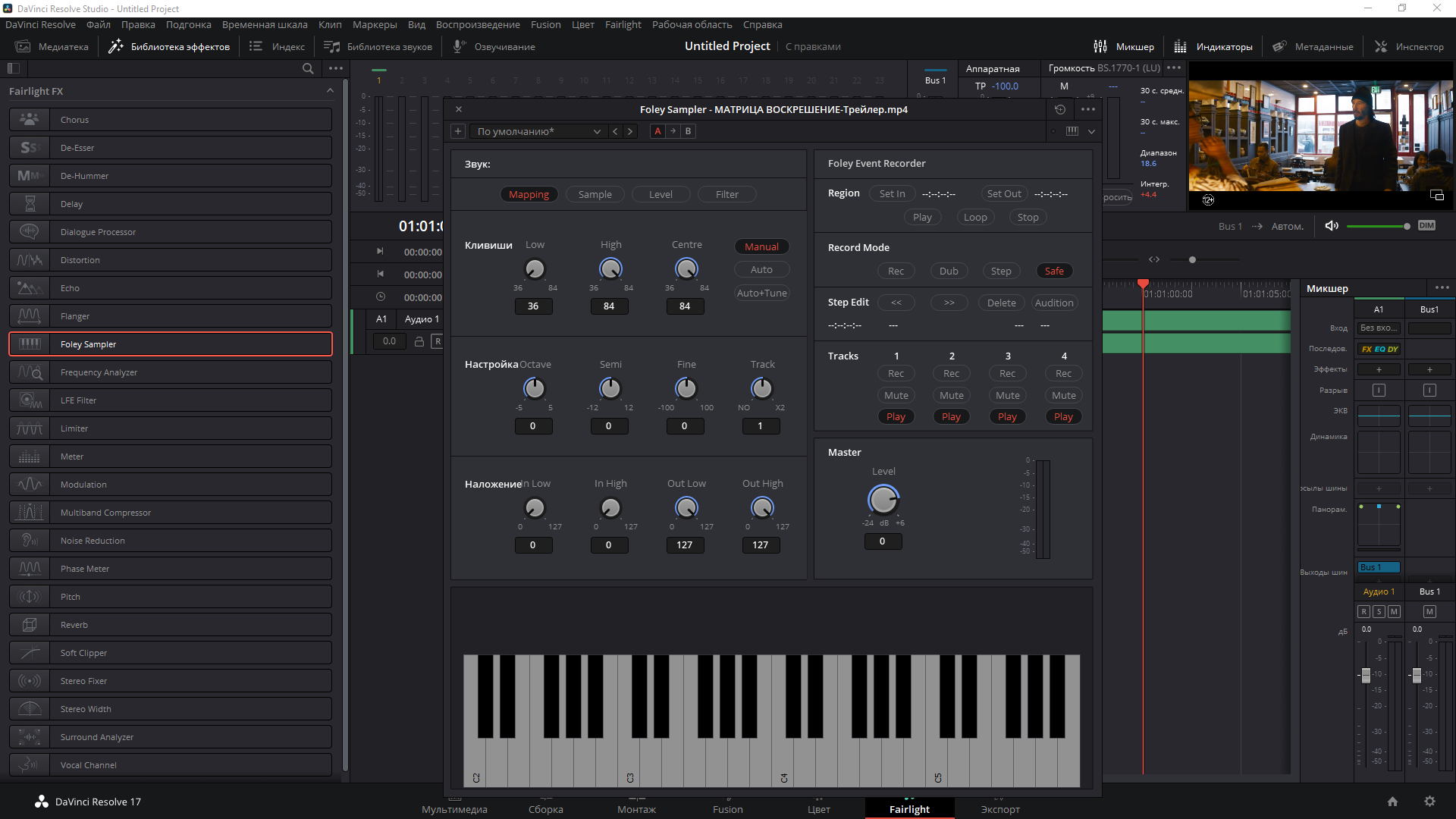The image size is (1456, 819).
Task: Select the De-Esser effect icon
Action: (x=30, y=148)
